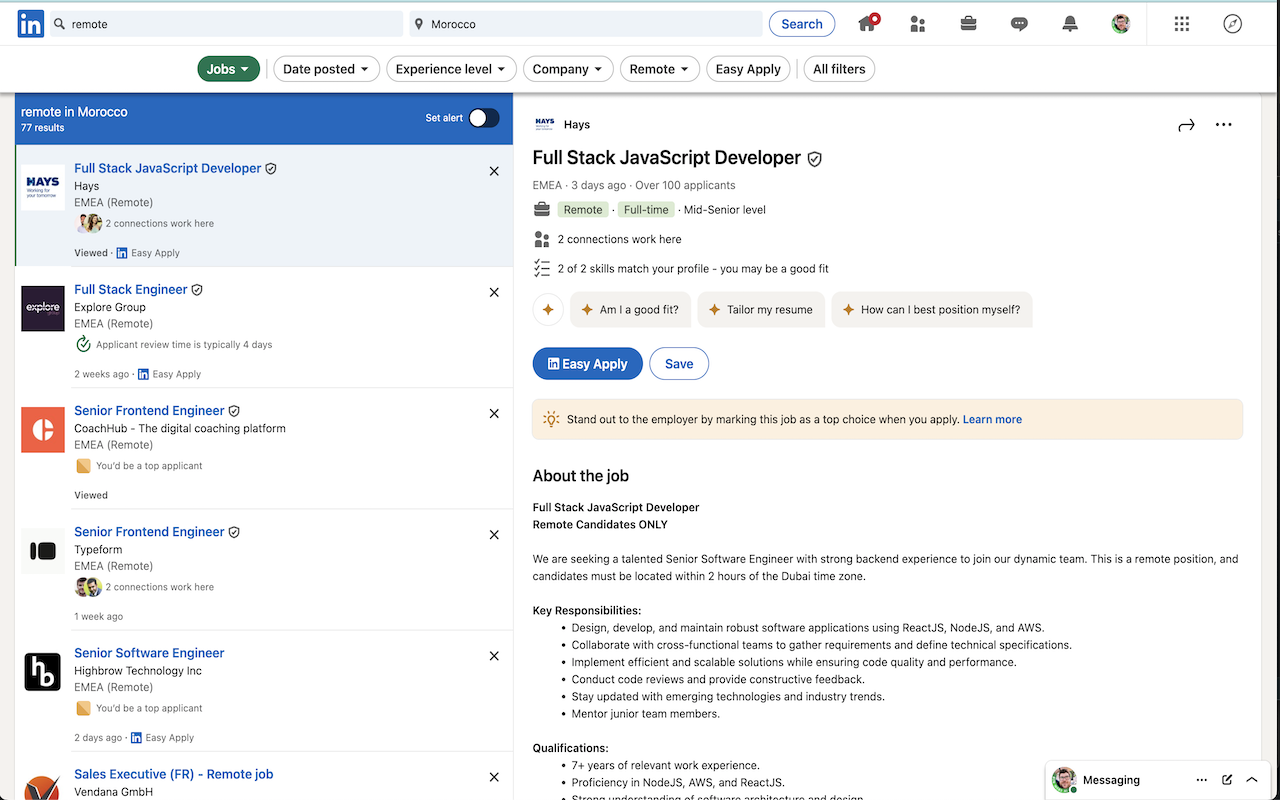Click the Remote tag in job details

583,210
